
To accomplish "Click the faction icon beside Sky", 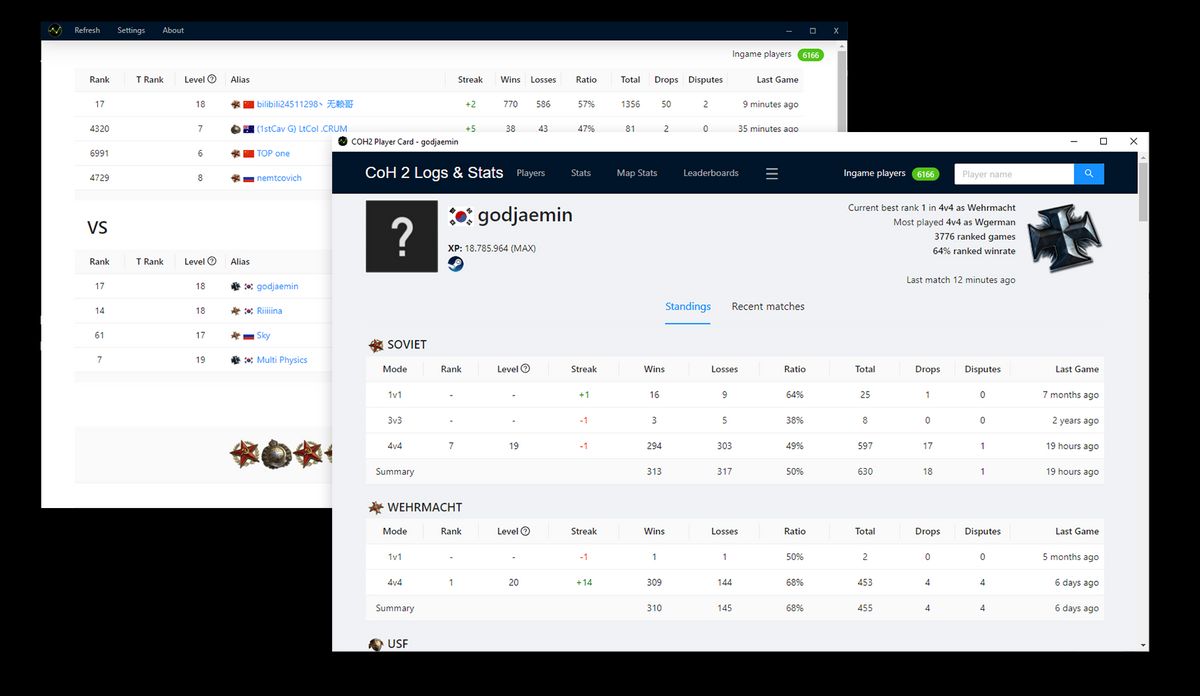I will click(236, 335).
